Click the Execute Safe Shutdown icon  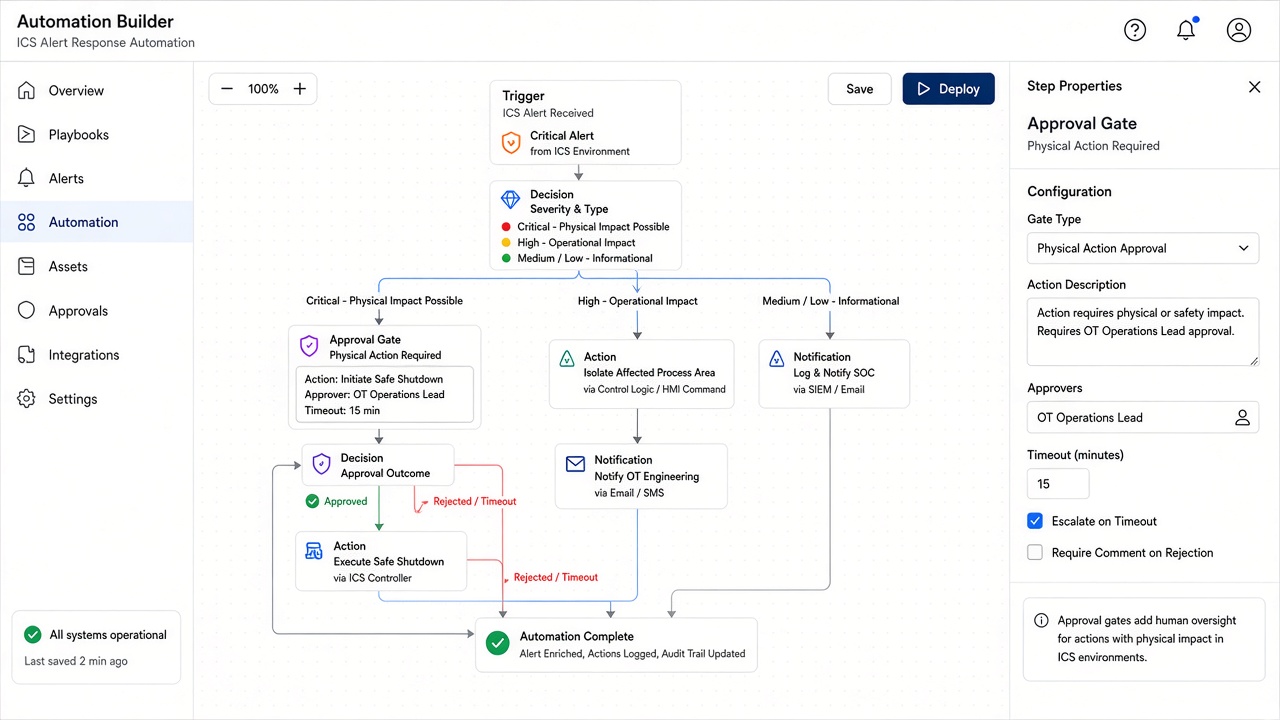(314, 551)
